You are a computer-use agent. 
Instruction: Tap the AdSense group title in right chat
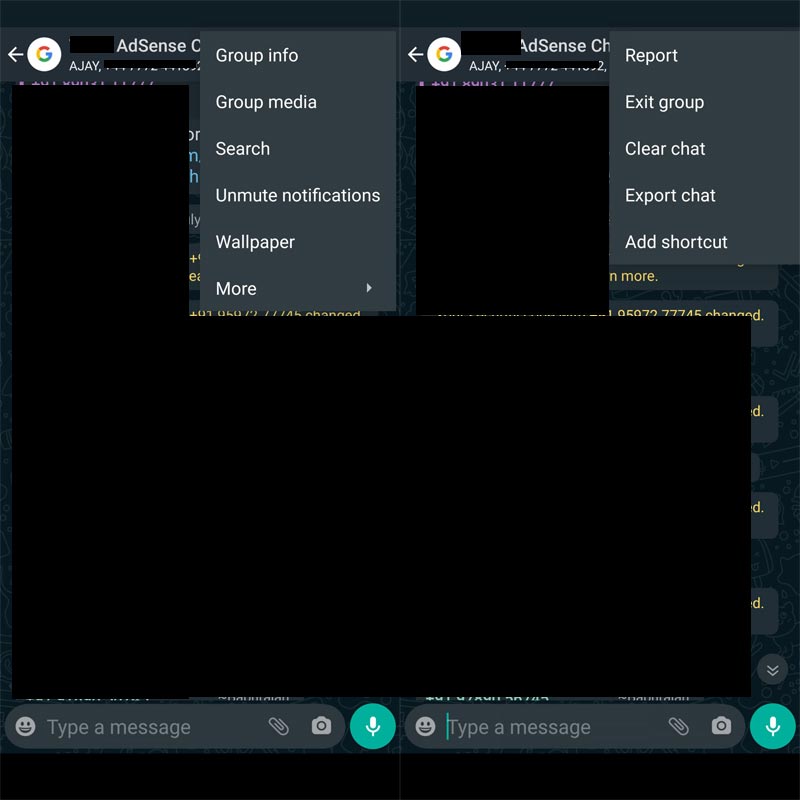click(x=565, y=45)
